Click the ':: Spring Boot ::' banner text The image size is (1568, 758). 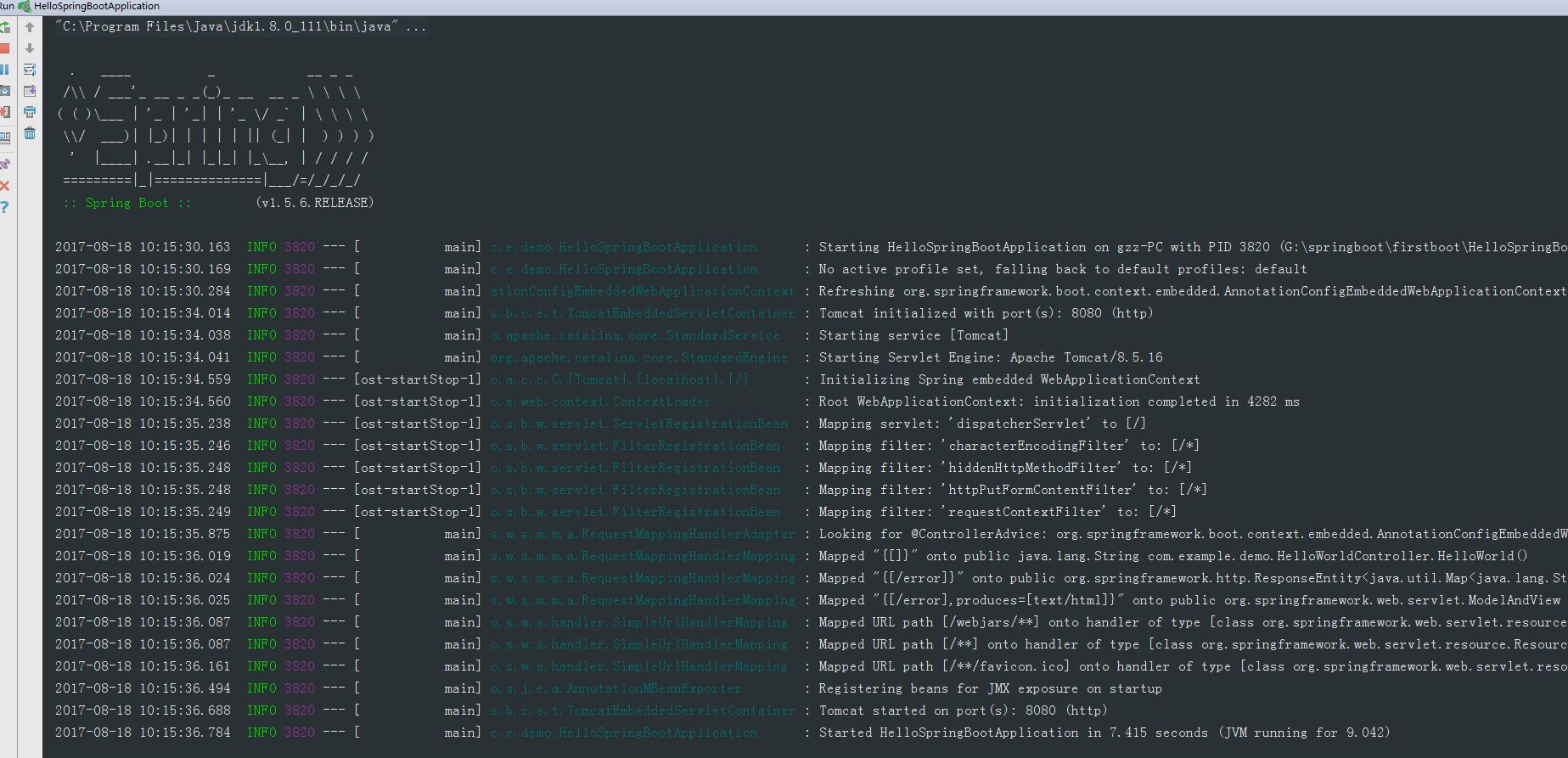127,203
